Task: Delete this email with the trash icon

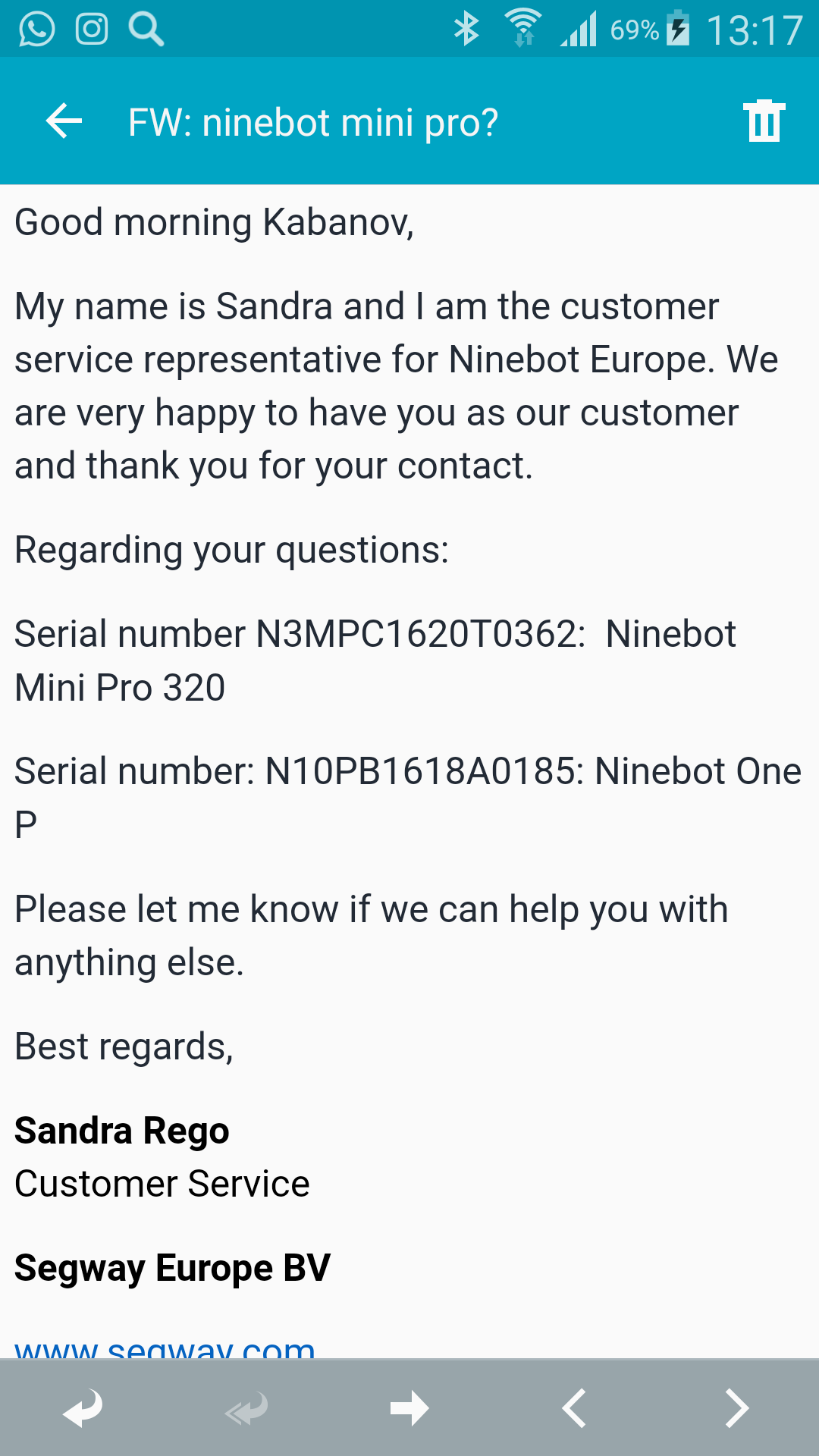Action: point(764,121)
